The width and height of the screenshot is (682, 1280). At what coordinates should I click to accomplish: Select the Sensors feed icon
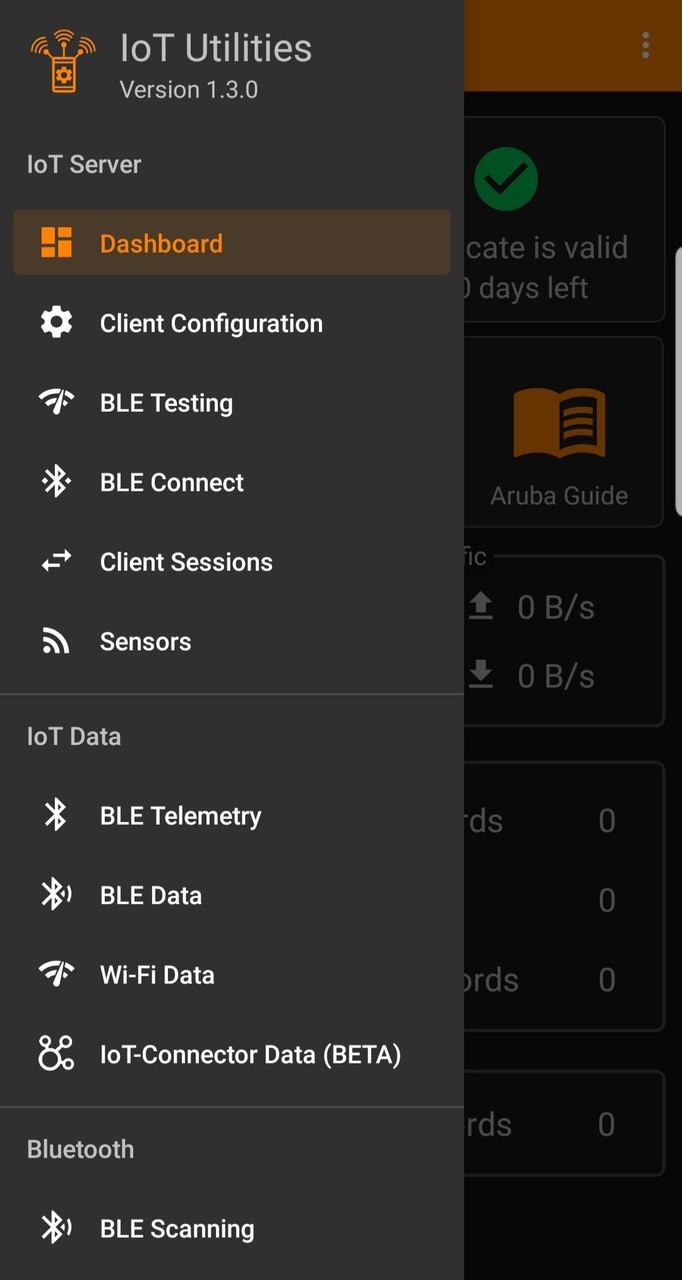pyautogui.click(x=56, y=641)
